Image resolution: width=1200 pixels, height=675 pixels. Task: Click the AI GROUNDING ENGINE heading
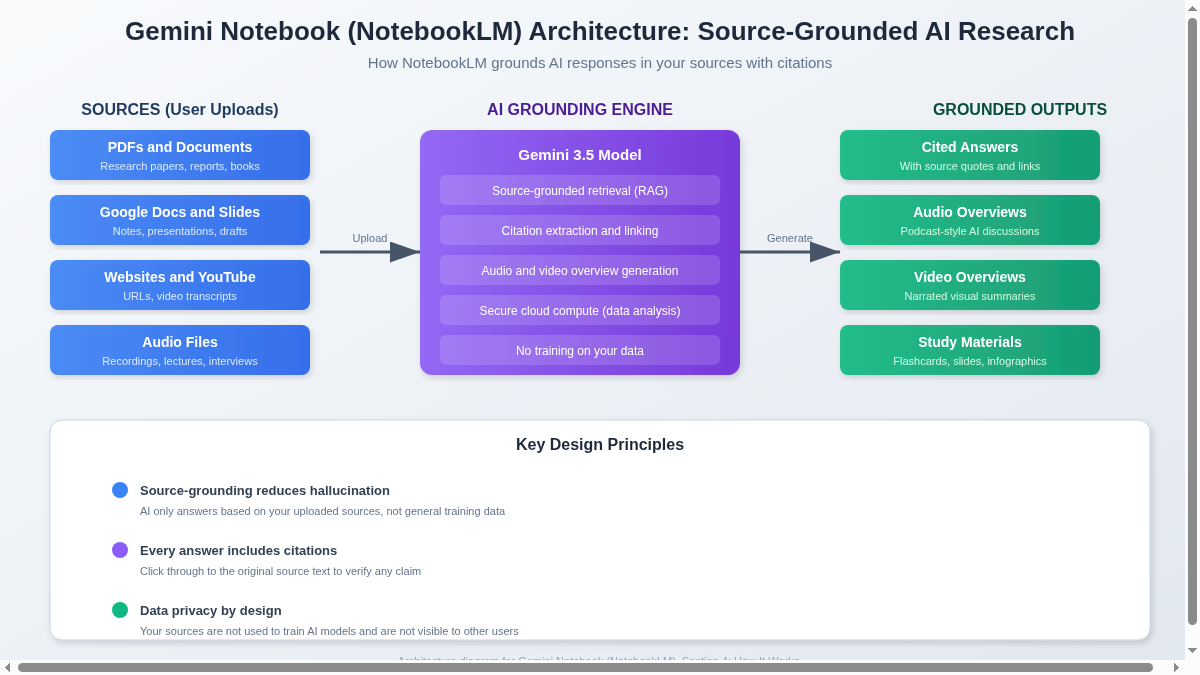(580, 110)
